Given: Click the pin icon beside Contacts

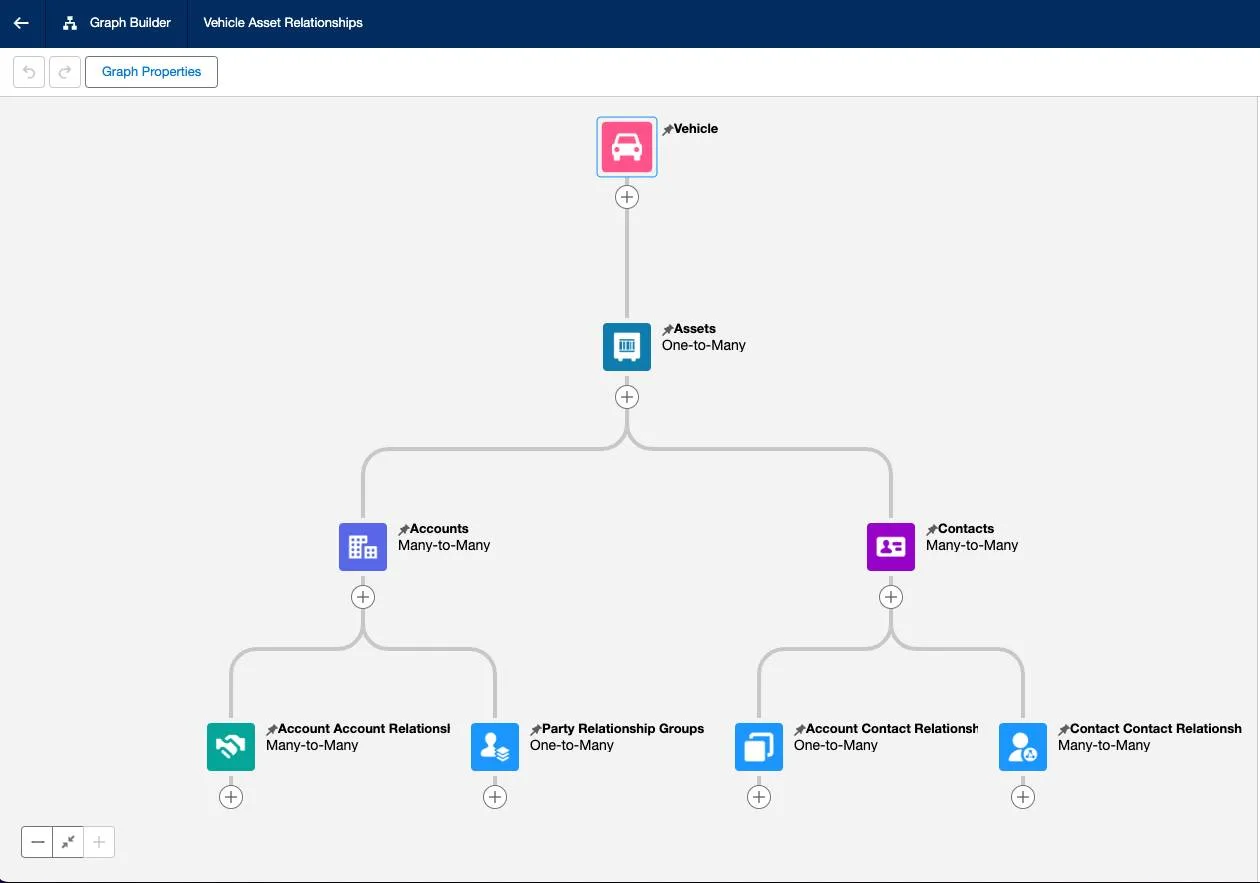Looking at the screenshot, I should coord(931,530).
